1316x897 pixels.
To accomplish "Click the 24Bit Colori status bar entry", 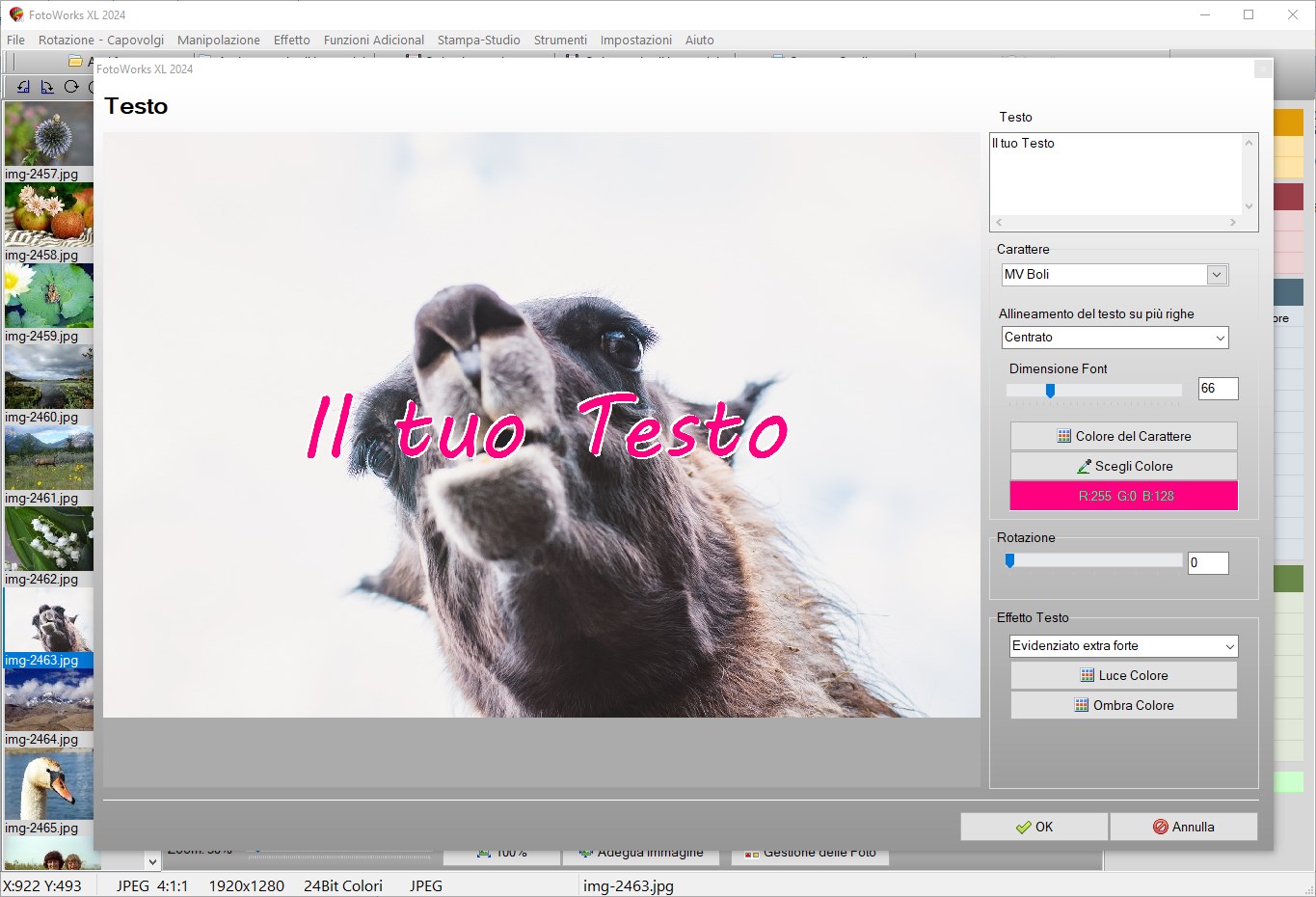I will tap(343, 885).
